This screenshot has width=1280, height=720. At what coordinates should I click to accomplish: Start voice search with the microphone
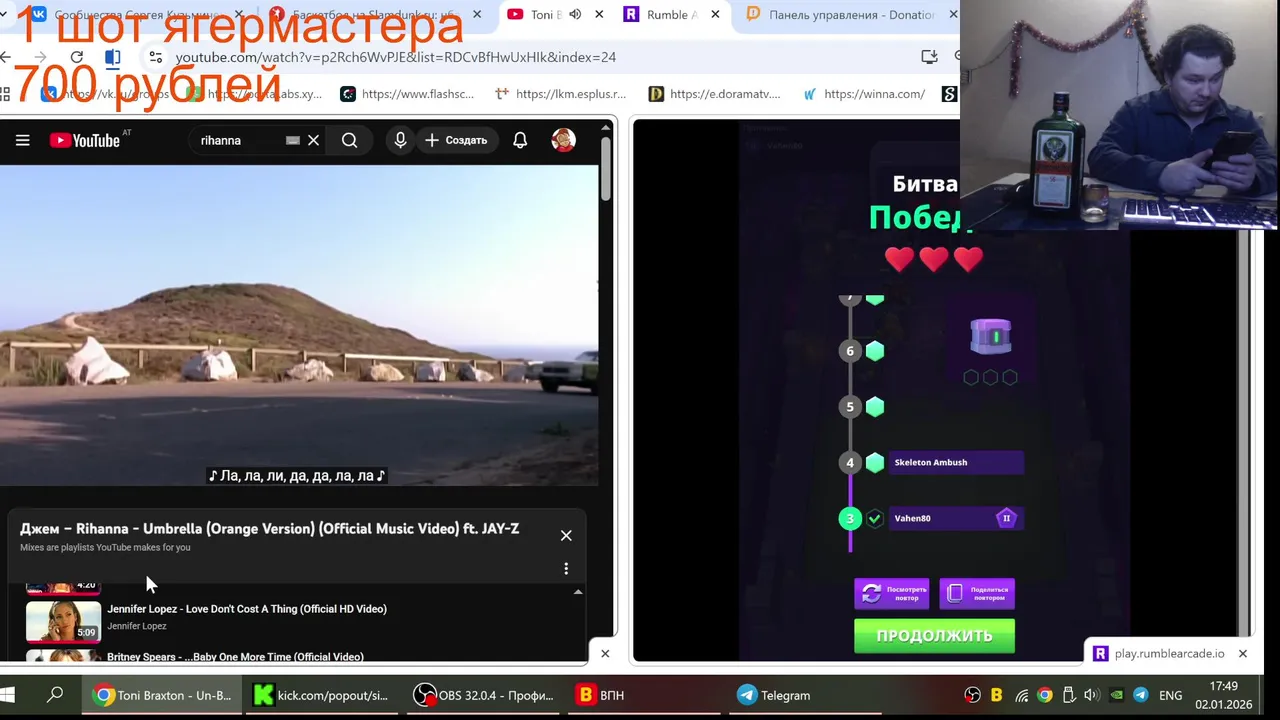(400, 140)
